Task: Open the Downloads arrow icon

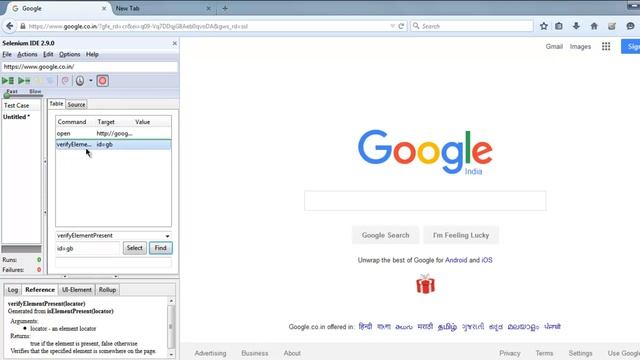Action: pyautogui.click(x=576, y=26)
